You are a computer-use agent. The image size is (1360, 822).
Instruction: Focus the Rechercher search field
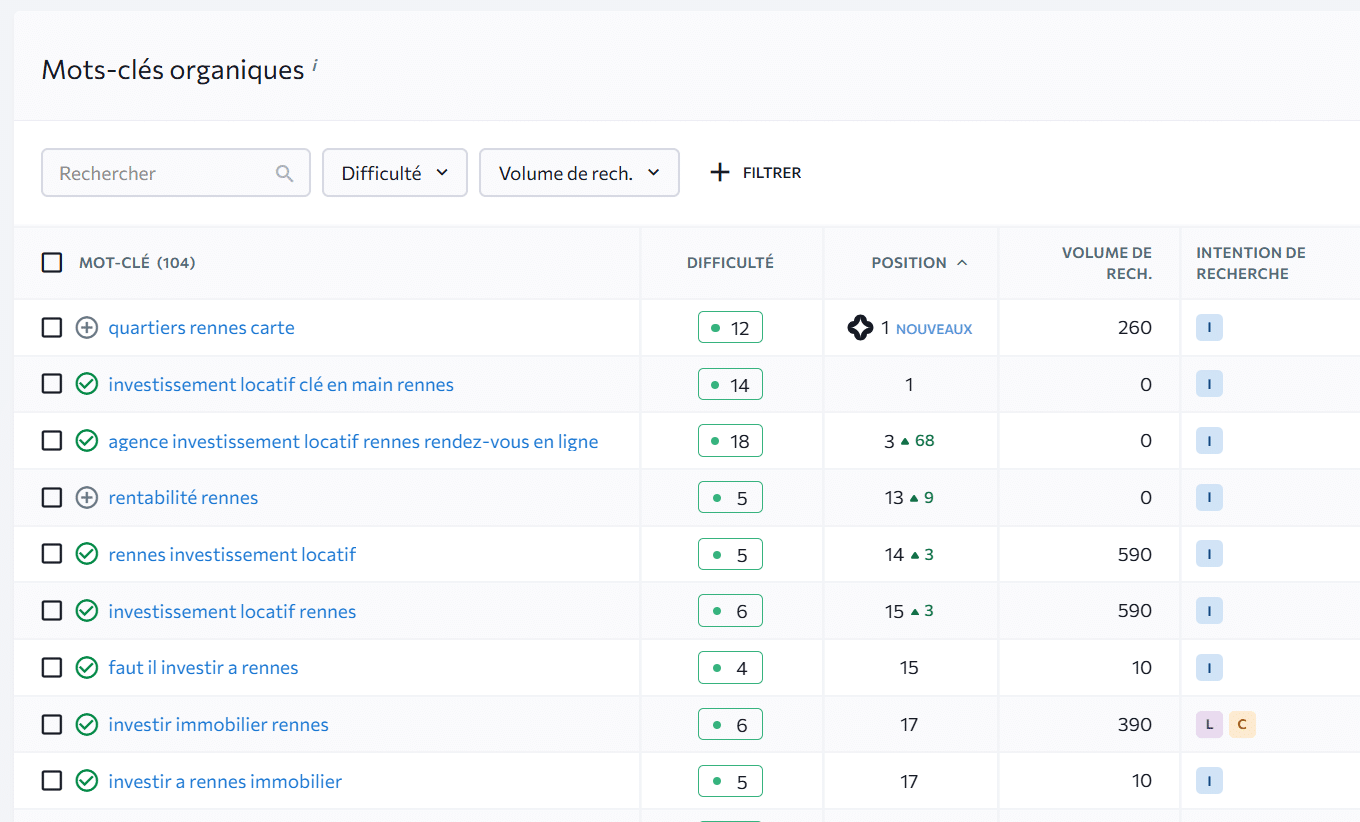160,173
